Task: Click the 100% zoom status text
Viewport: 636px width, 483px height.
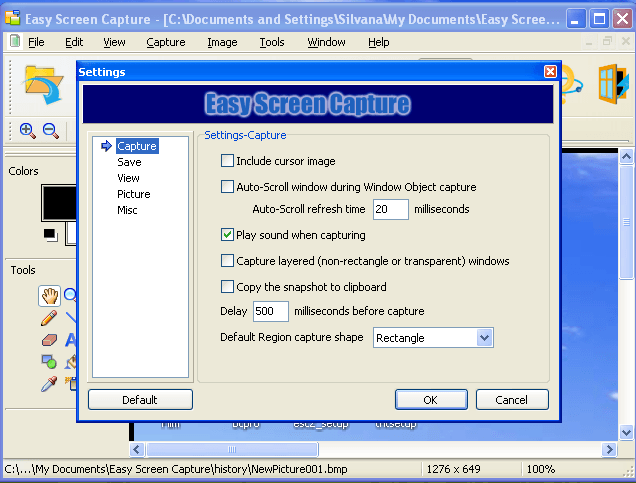Action: (541, 469)
